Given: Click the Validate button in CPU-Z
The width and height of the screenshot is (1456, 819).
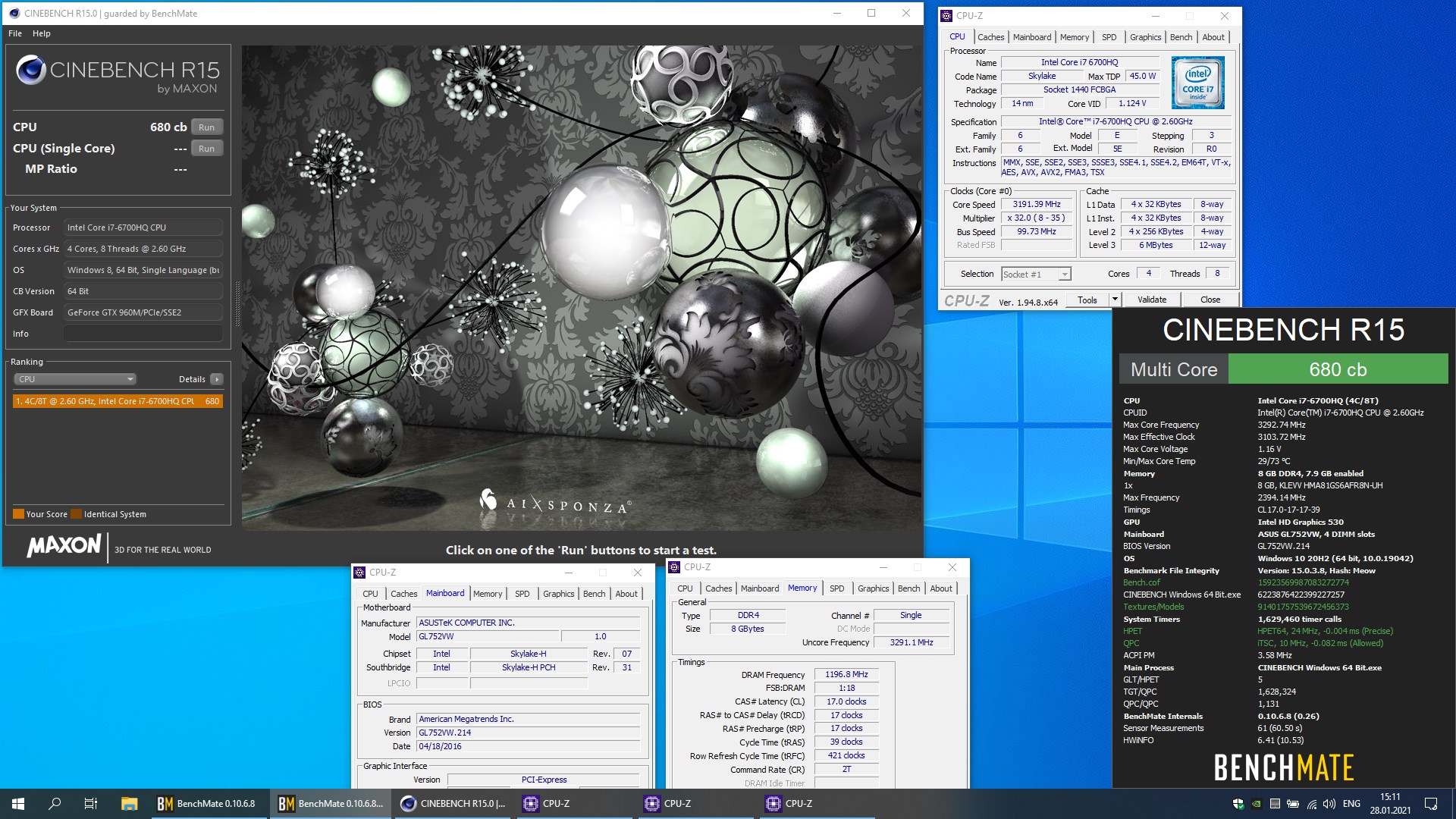Looking at the screenshot, I should (1152, 300).
